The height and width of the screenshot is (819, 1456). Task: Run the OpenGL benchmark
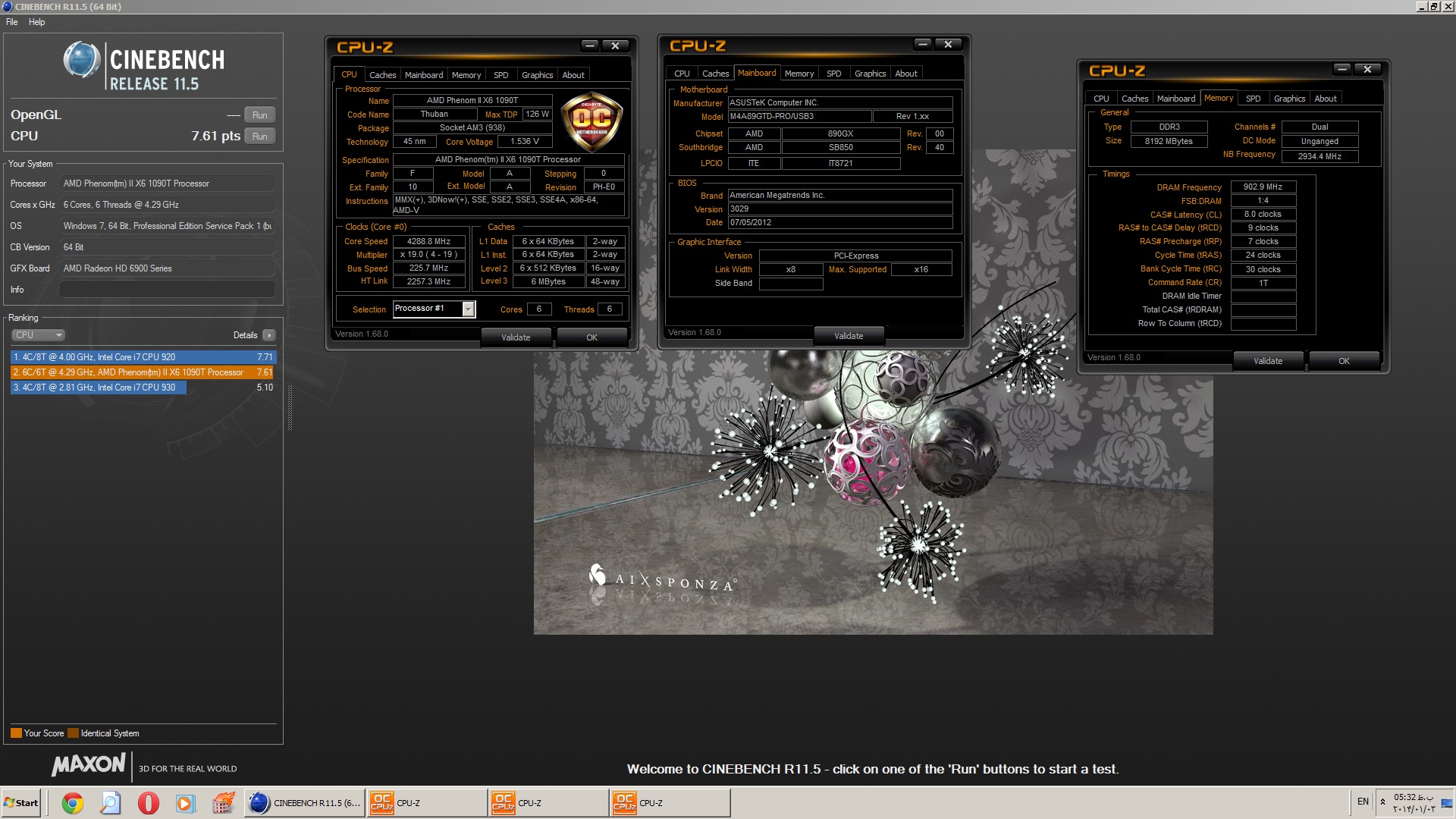(x=260, y=115)
